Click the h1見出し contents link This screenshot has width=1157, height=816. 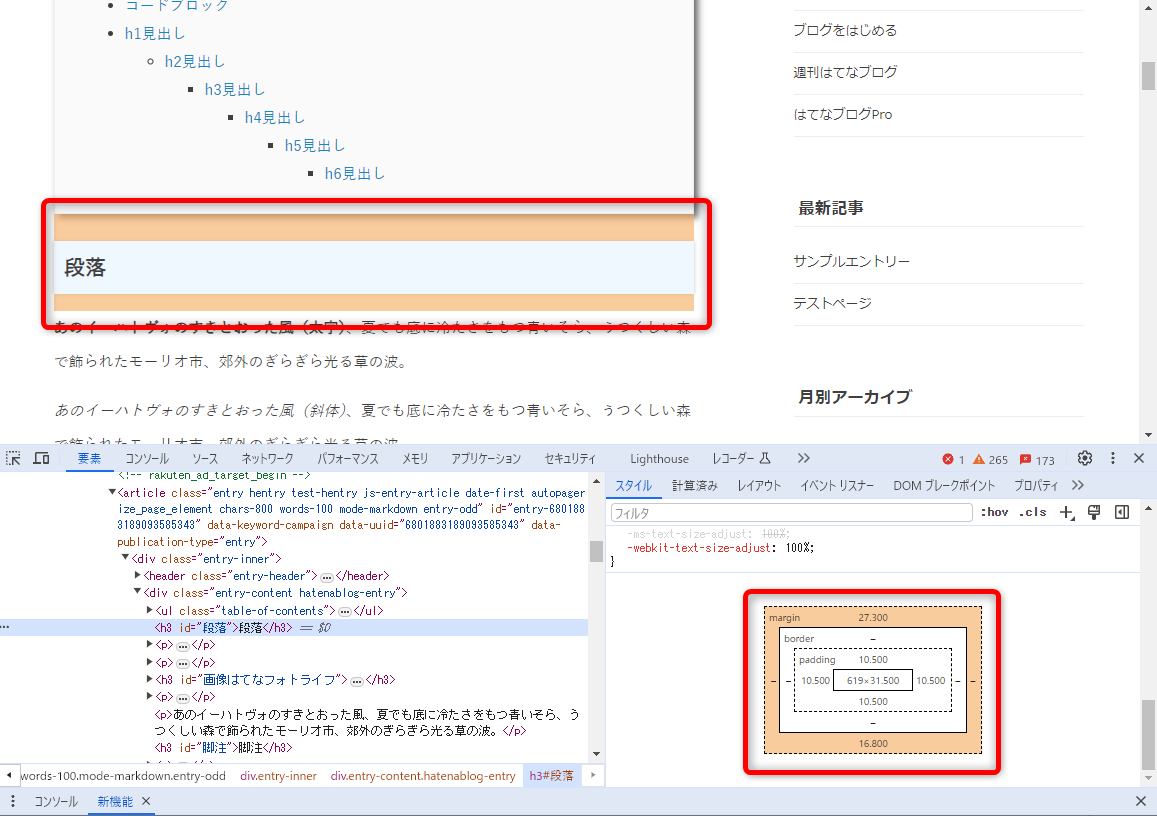(x=155, y=33)
